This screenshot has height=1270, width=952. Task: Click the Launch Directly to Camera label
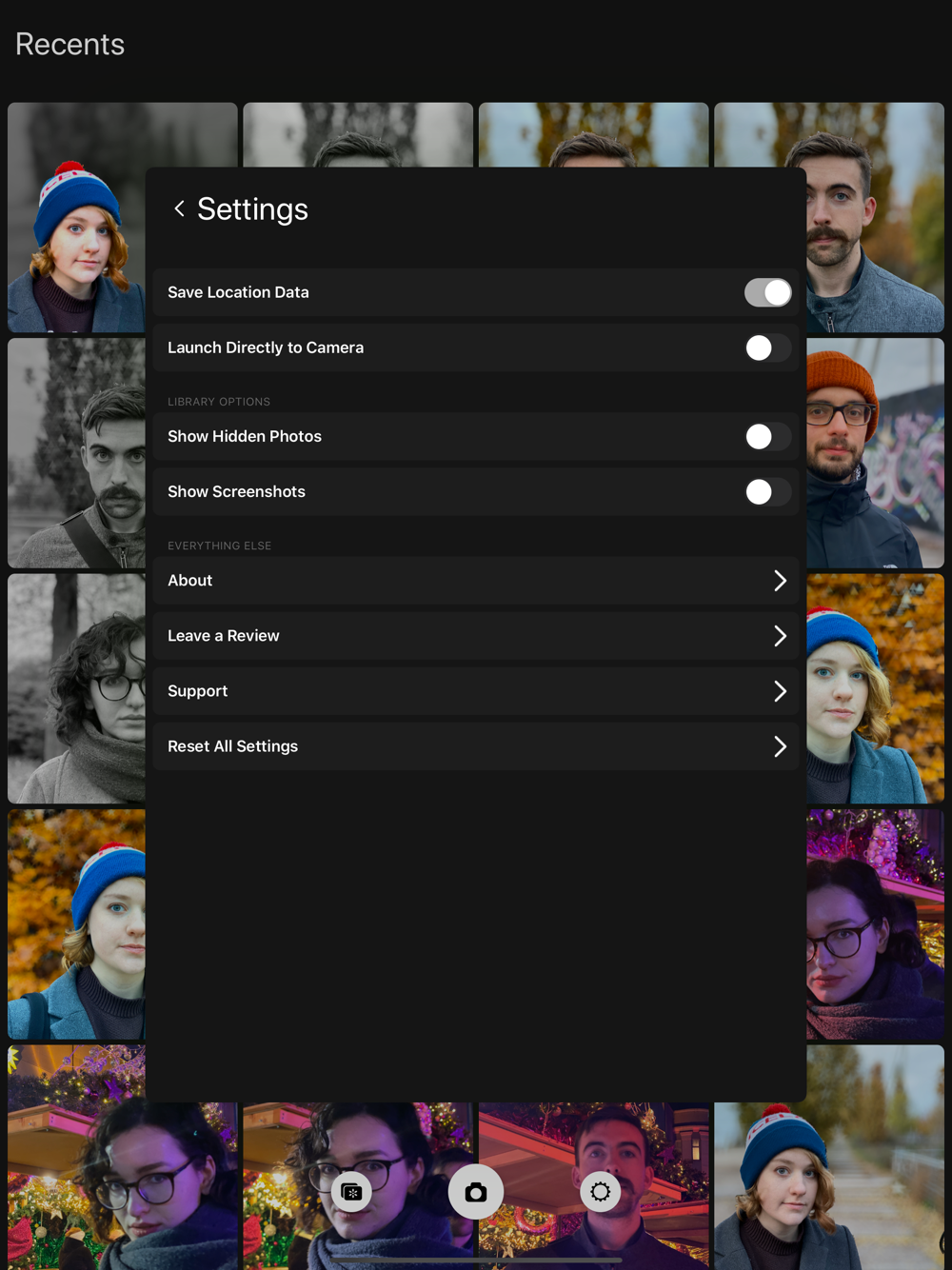tap(266, 347)
